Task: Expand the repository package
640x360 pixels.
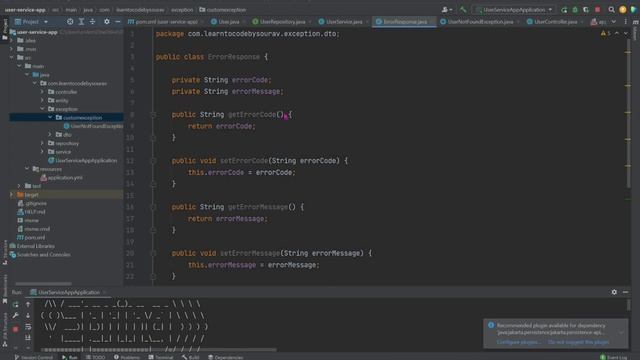Action: point(42,143)
